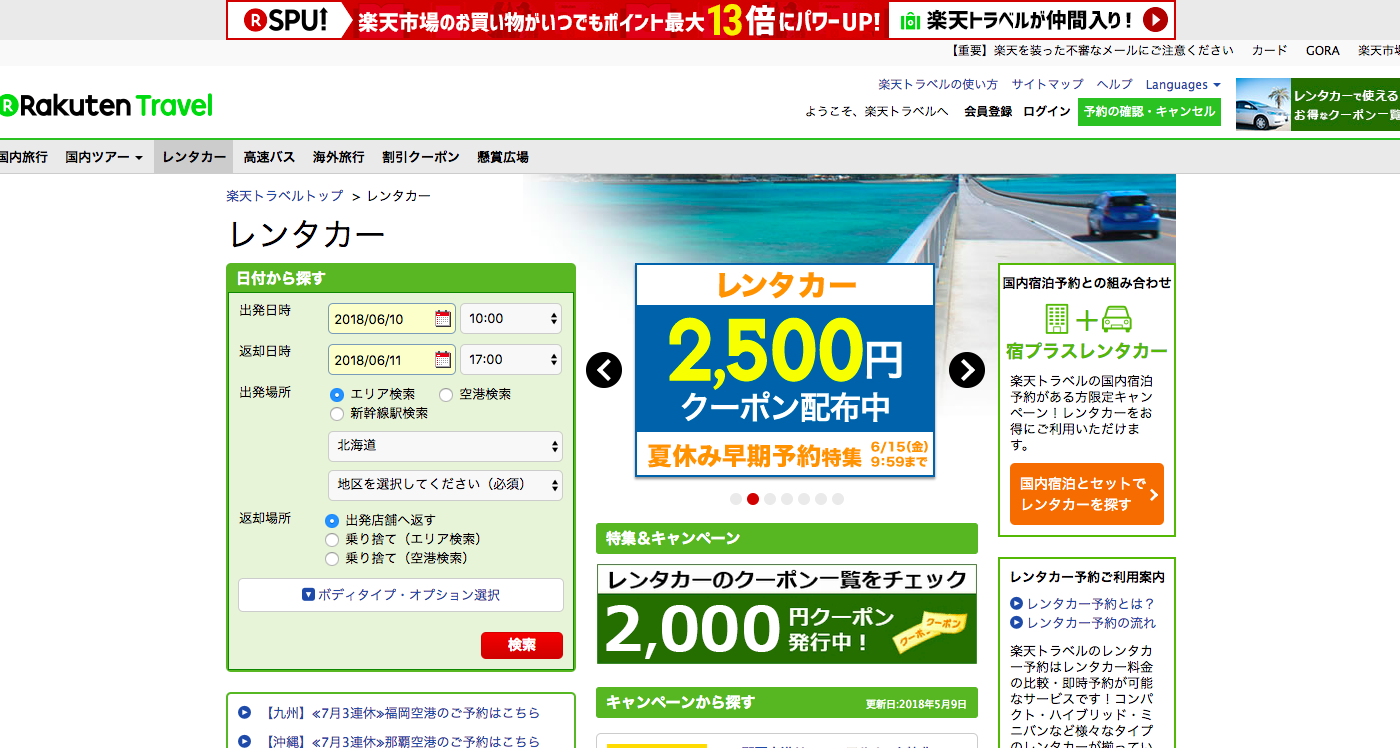Open 国内旅行 navigation tab
This screenshot has height=748, width=1400.
click(24, 157)
